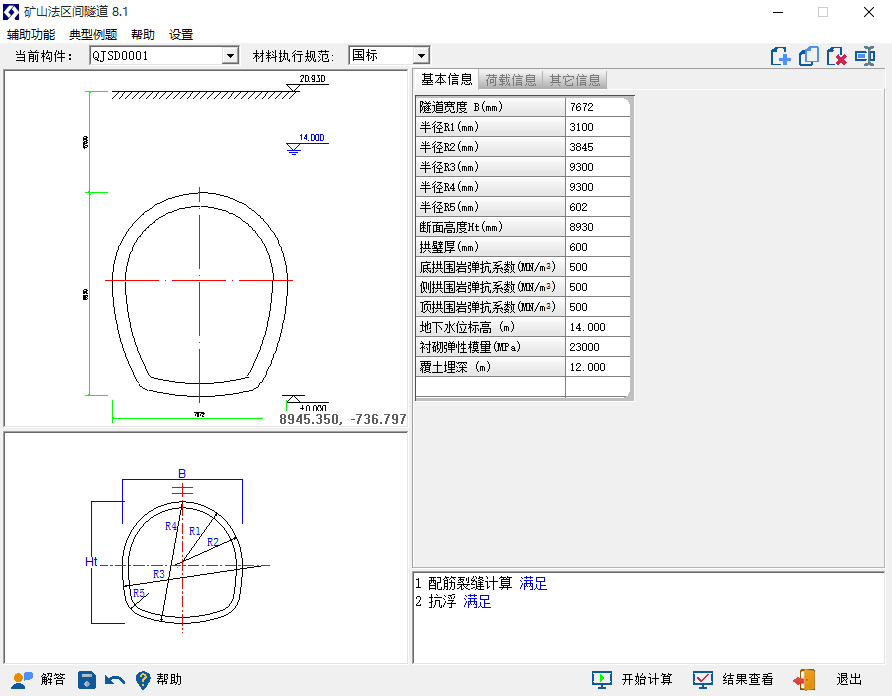Click the 结果查看 monitor check icon
This screenshot has width=892, height=696.
pos(703,679)
